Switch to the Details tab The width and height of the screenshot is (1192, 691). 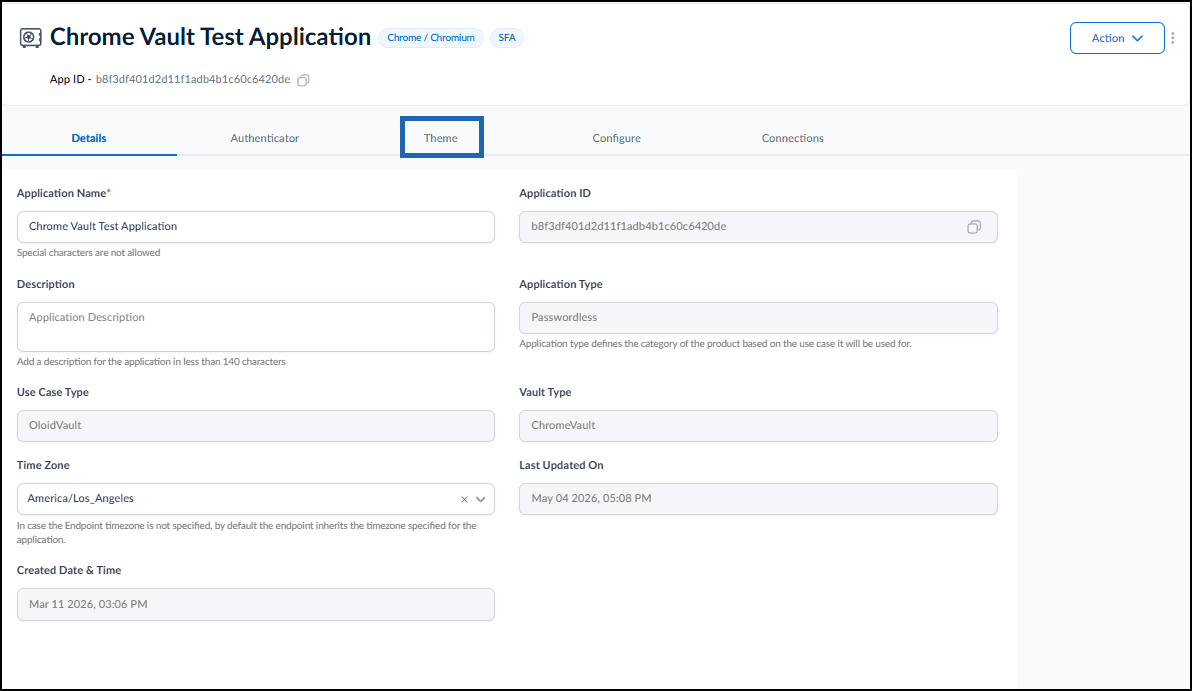[89, 138]
